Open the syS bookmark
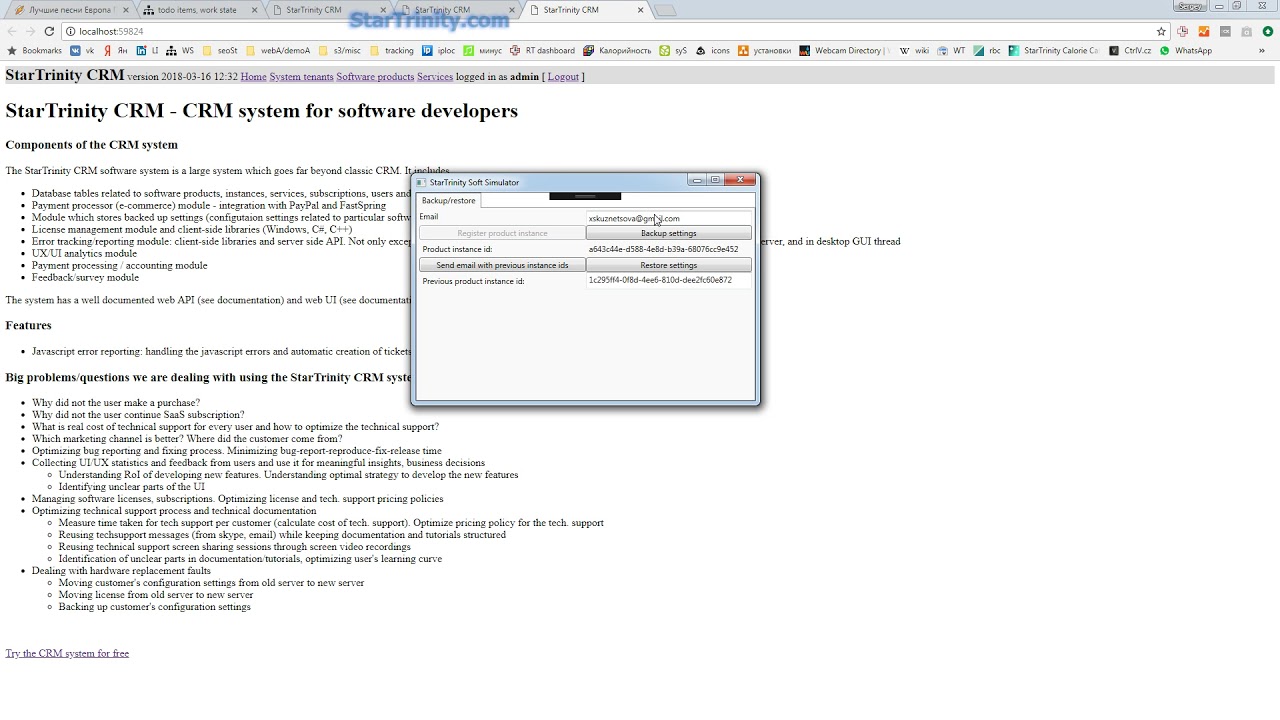 tap(673, 51)
